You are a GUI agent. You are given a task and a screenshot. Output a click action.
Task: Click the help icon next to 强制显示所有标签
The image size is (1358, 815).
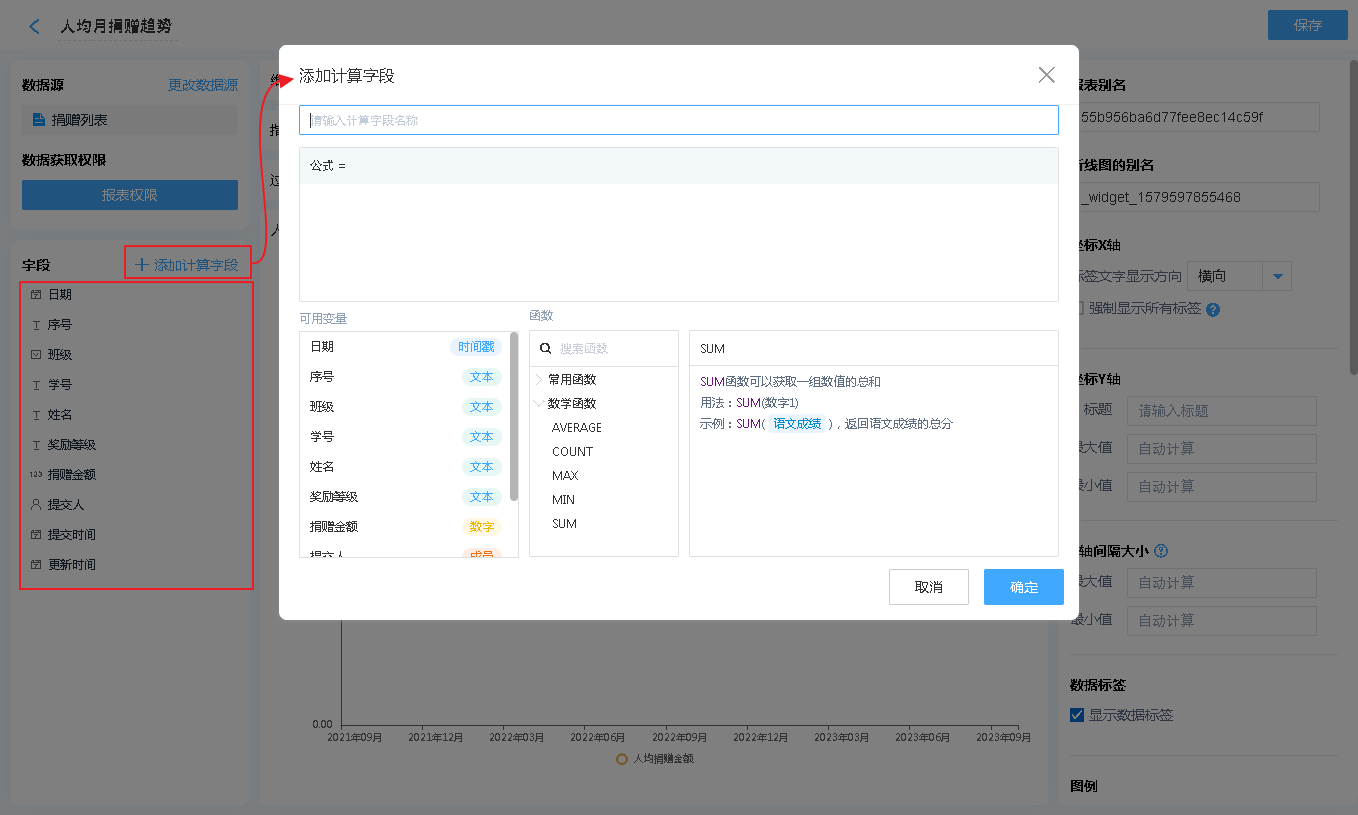[x=1213, y=309]
